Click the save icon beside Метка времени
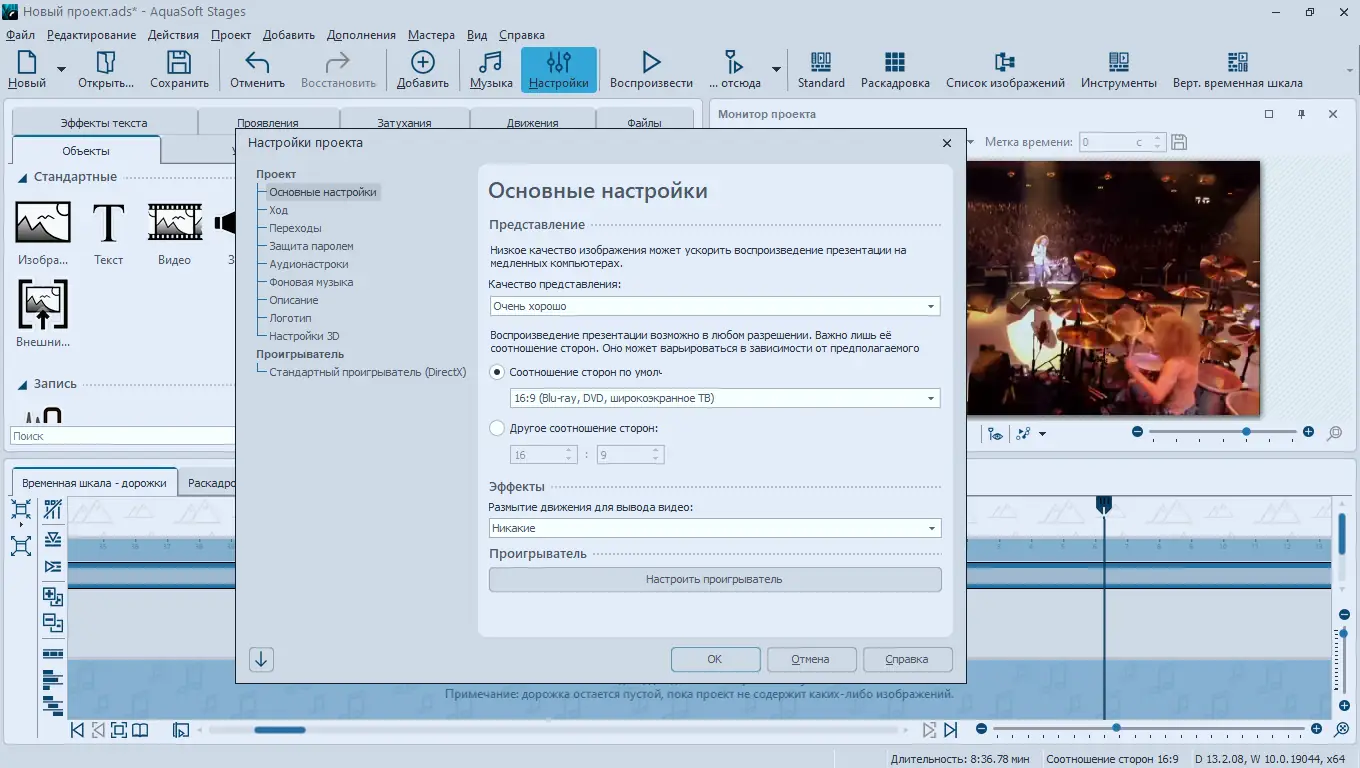Image resolution: width=1360 pixels, height=768 pixels. (1178, 142)
